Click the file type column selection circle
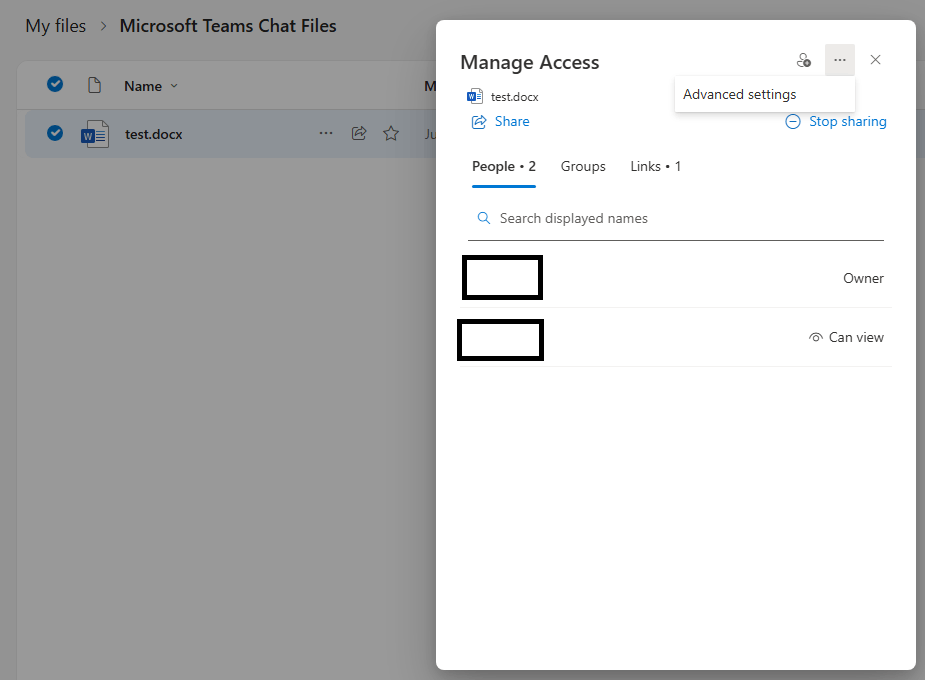The width and height of the screenshot is (925, 680). click(94, 85)
